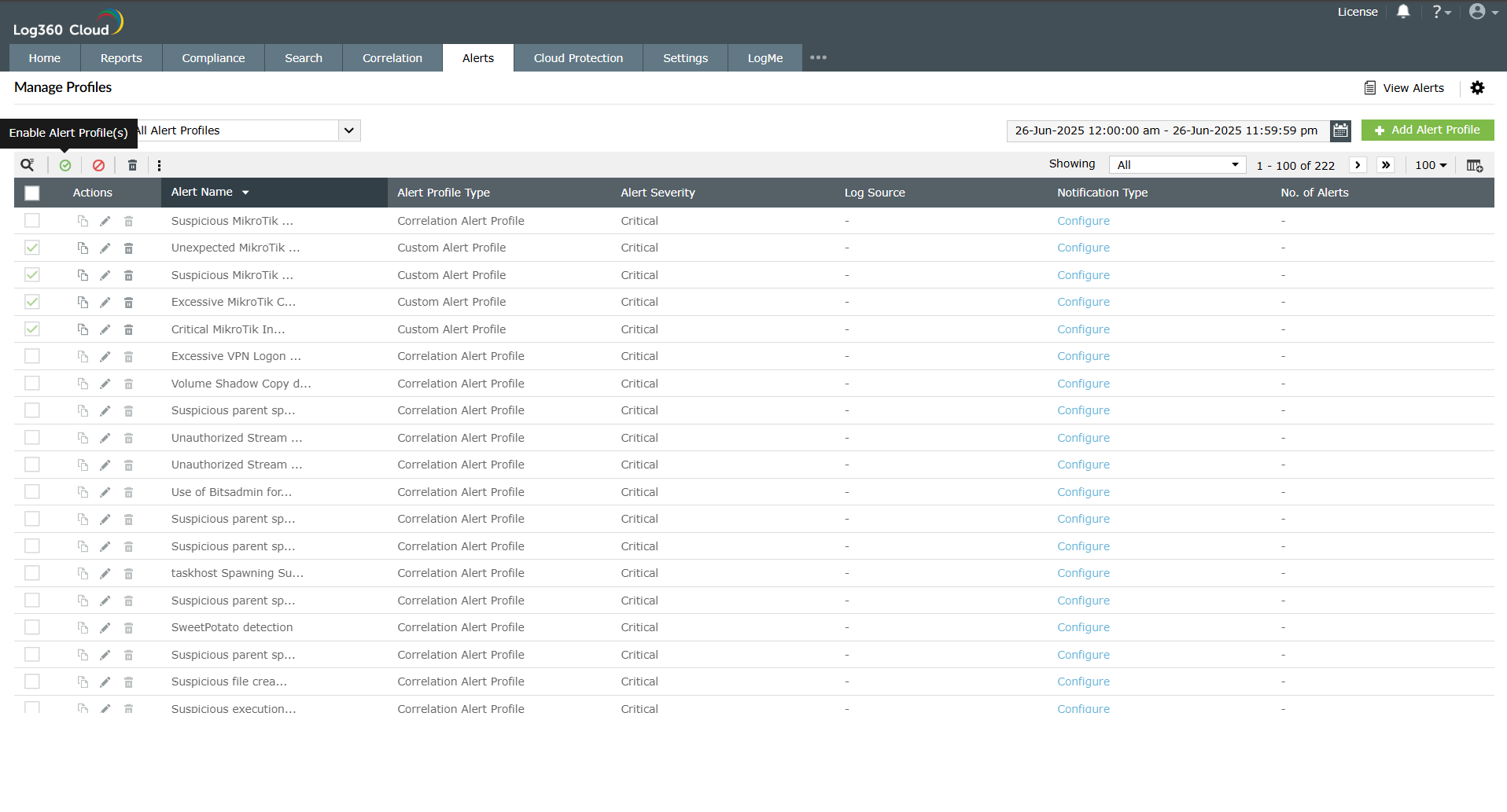Click Configure for SweetPotato detection
Viewport: 1507px width, 812px height.
tap(1083, 627)
